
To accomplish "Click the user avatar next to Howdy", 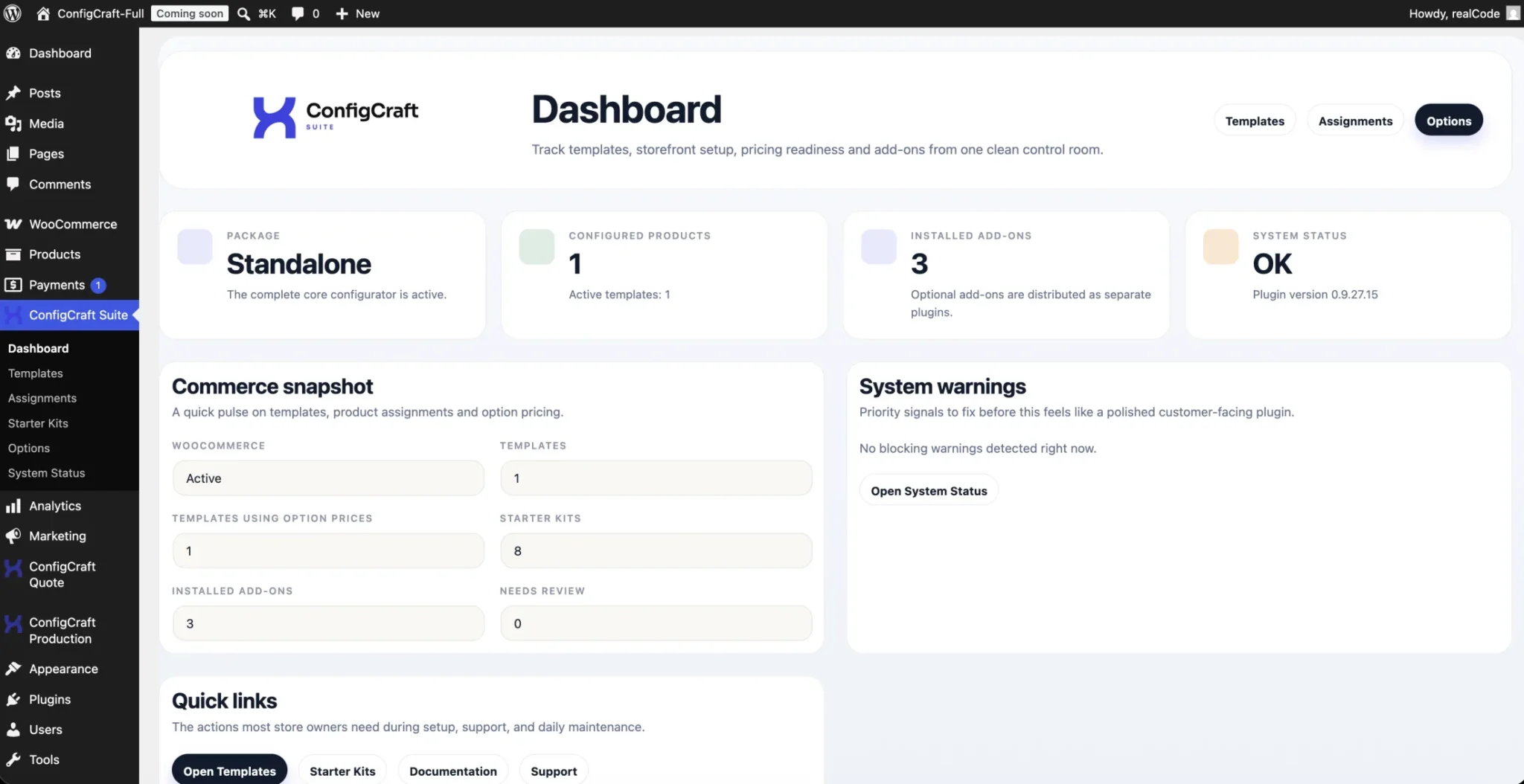I will pyautogui.click(x=1513, y=13).
